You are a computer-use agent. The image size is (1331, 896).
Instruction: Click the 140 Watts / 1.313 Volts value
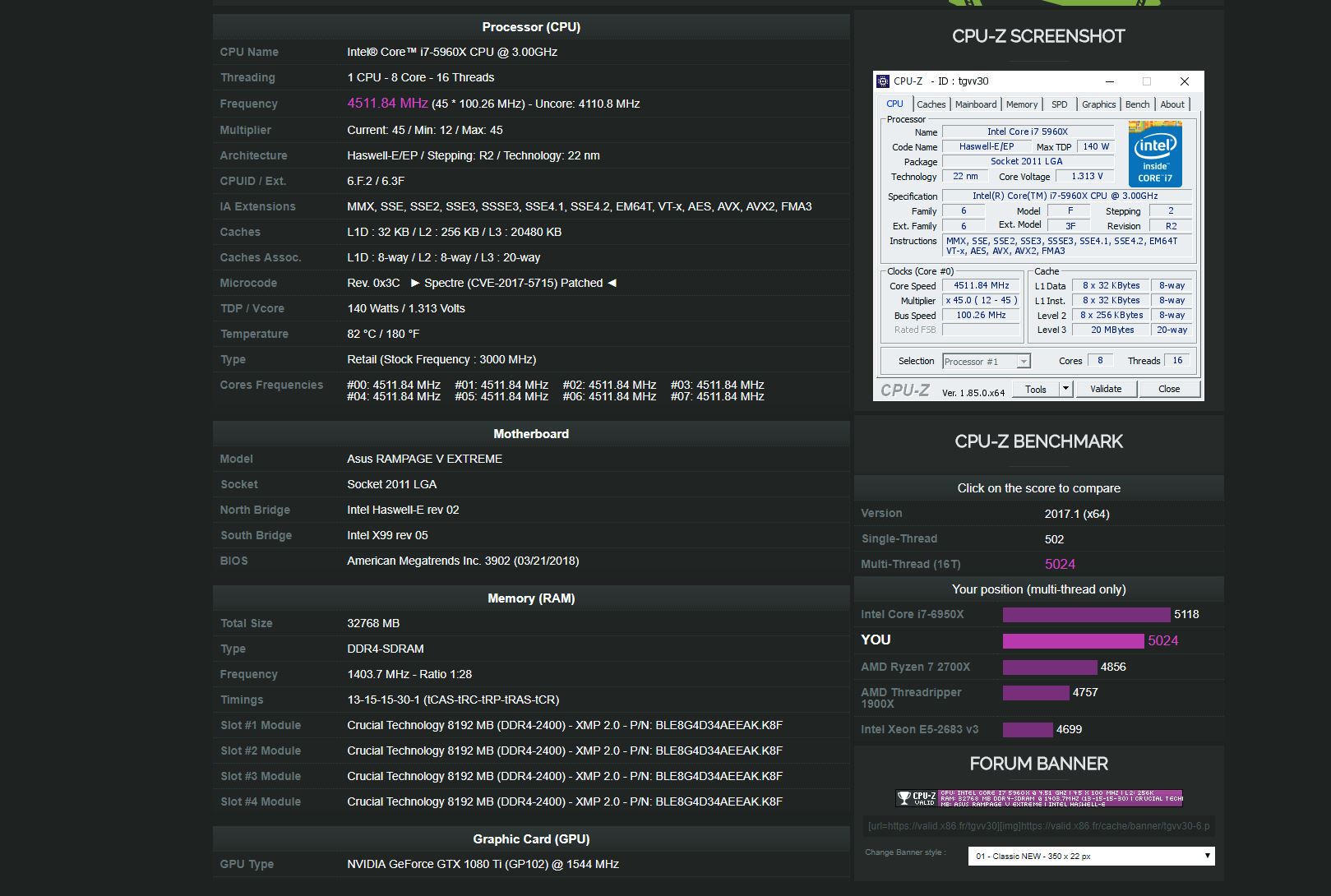(406, 308)
